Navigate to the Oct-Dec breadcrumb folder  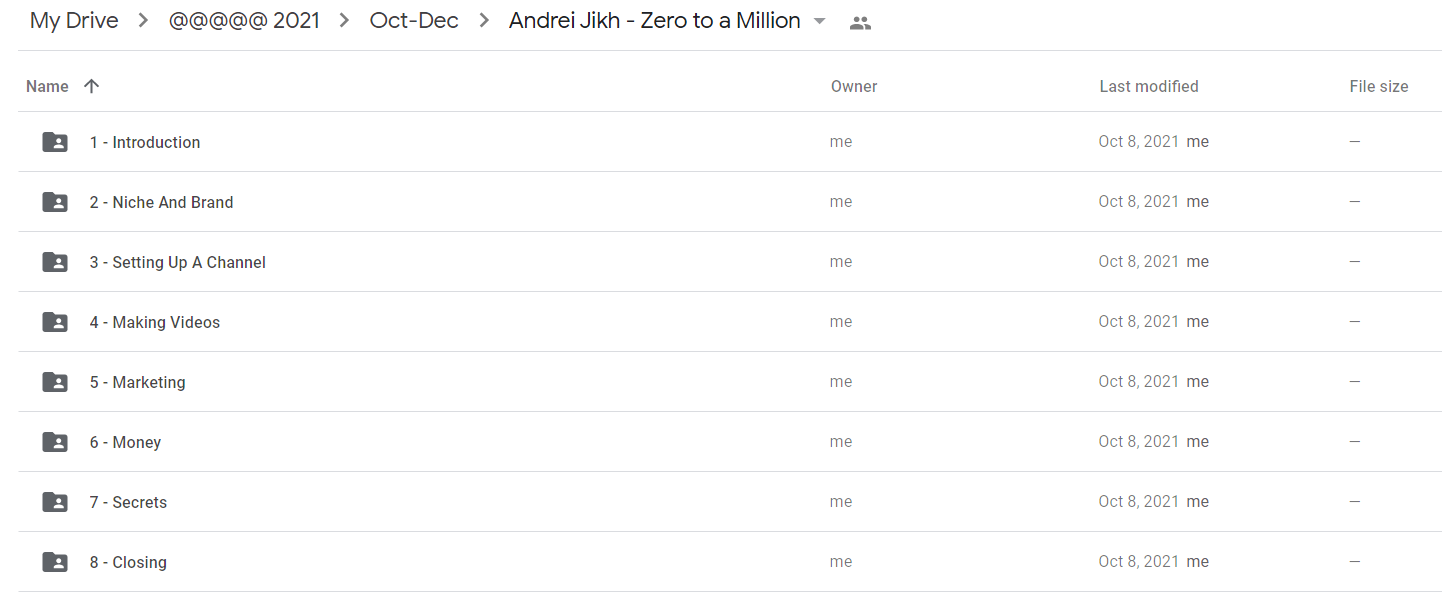coord(414,21)
